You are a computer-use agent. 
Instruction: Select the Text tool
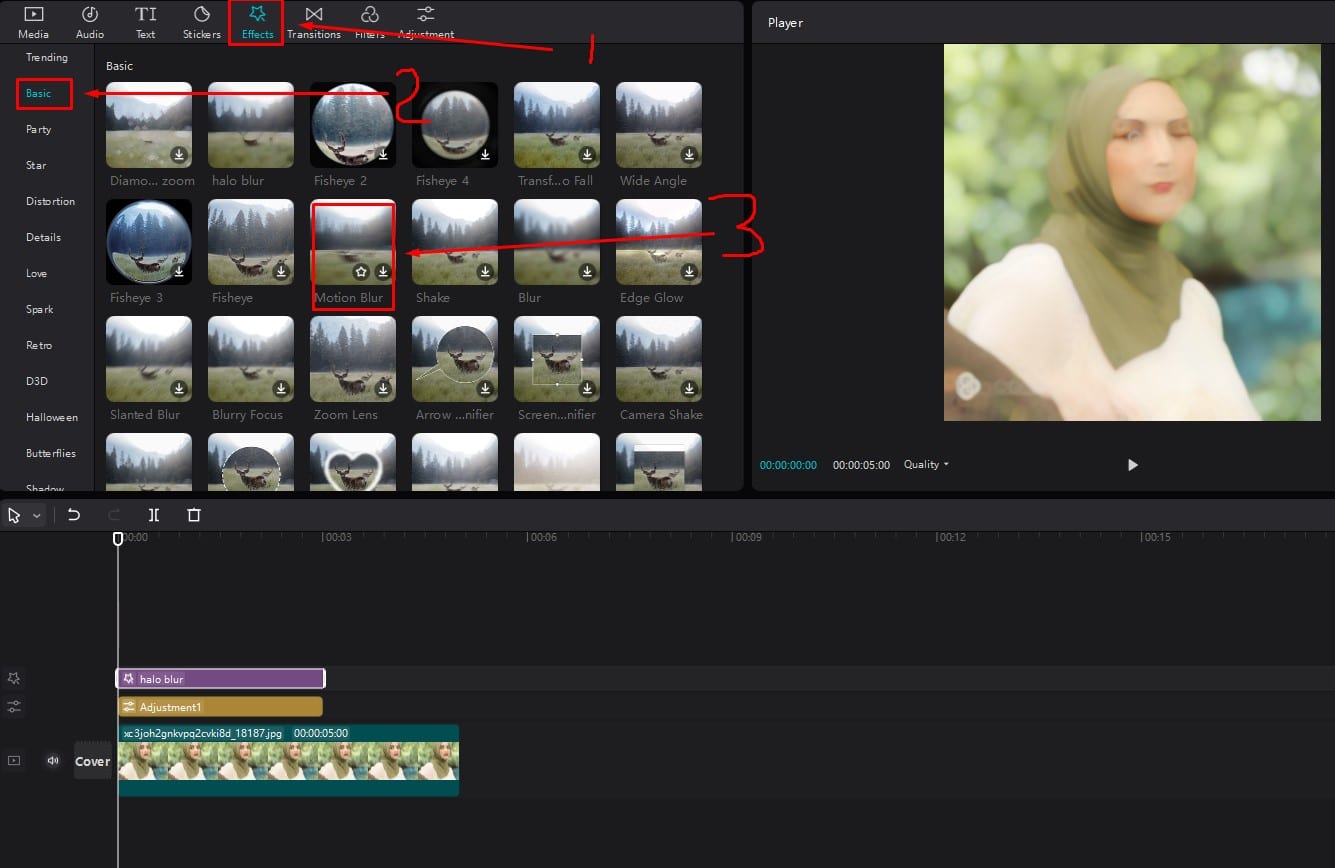click(145, 21)
